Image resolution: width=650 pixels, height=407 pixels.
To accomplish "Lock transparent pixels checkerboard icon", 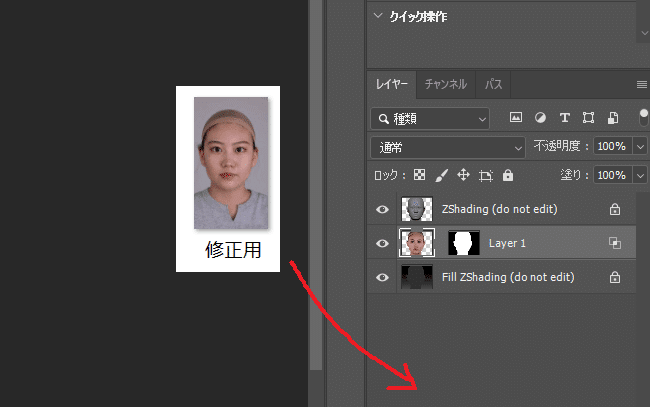I will [x=420, y=175].
